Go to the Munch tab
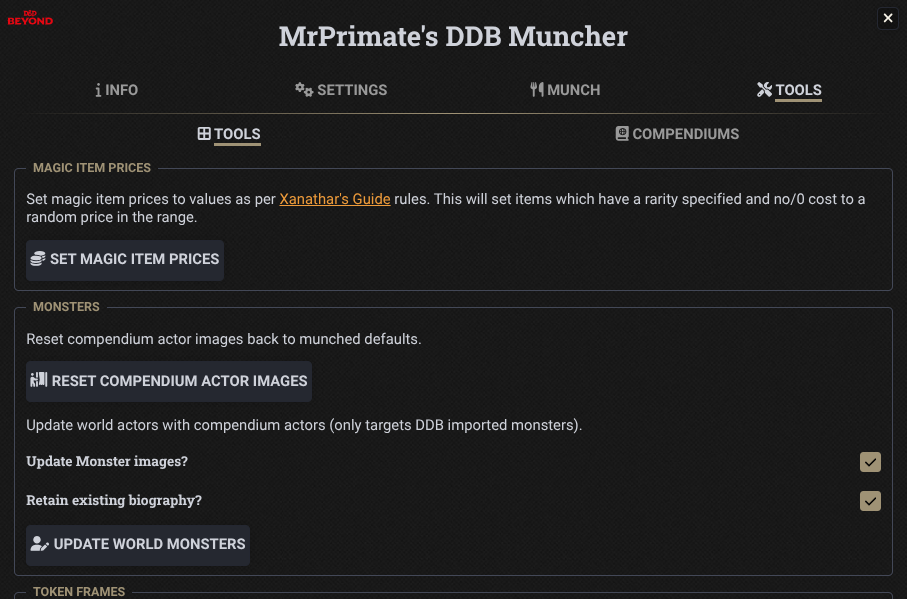 pyautogui.click(x=565, y=90)
